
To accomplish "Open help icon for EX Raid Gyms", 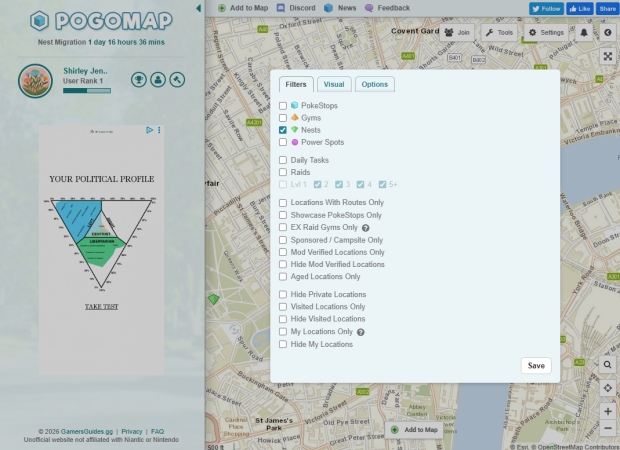I will click(366, 228).
